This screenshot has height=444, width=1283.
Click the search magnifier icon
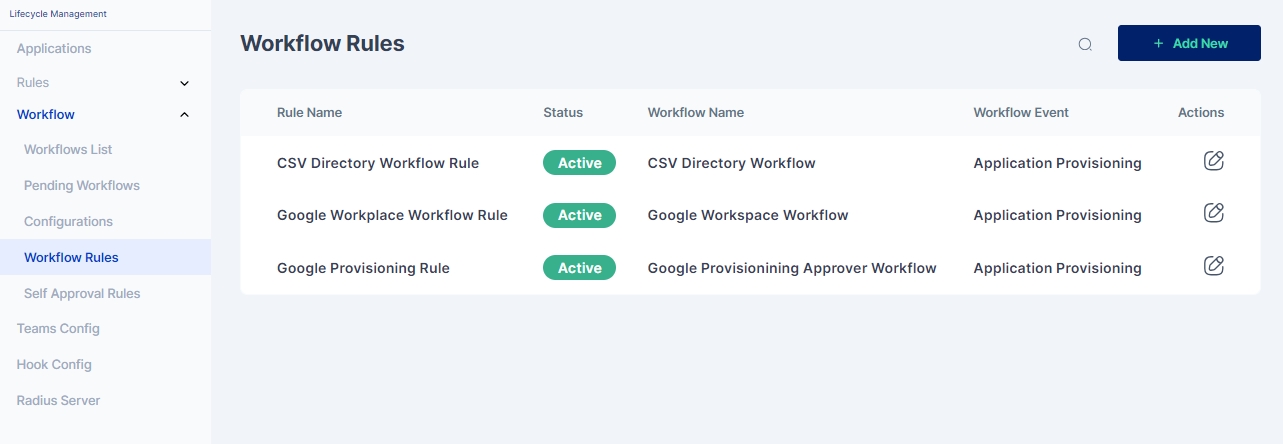click(x=1085, y=44)
